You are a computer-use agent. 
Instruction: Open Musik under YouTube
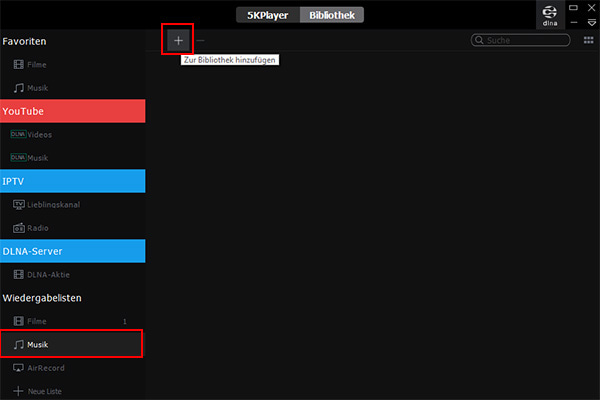tap(73, 158)
